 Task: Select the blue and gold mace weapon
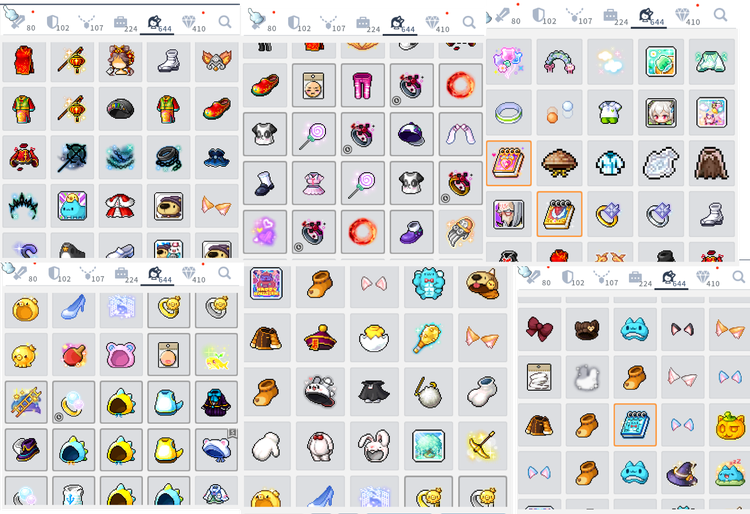tap(428, 338)
